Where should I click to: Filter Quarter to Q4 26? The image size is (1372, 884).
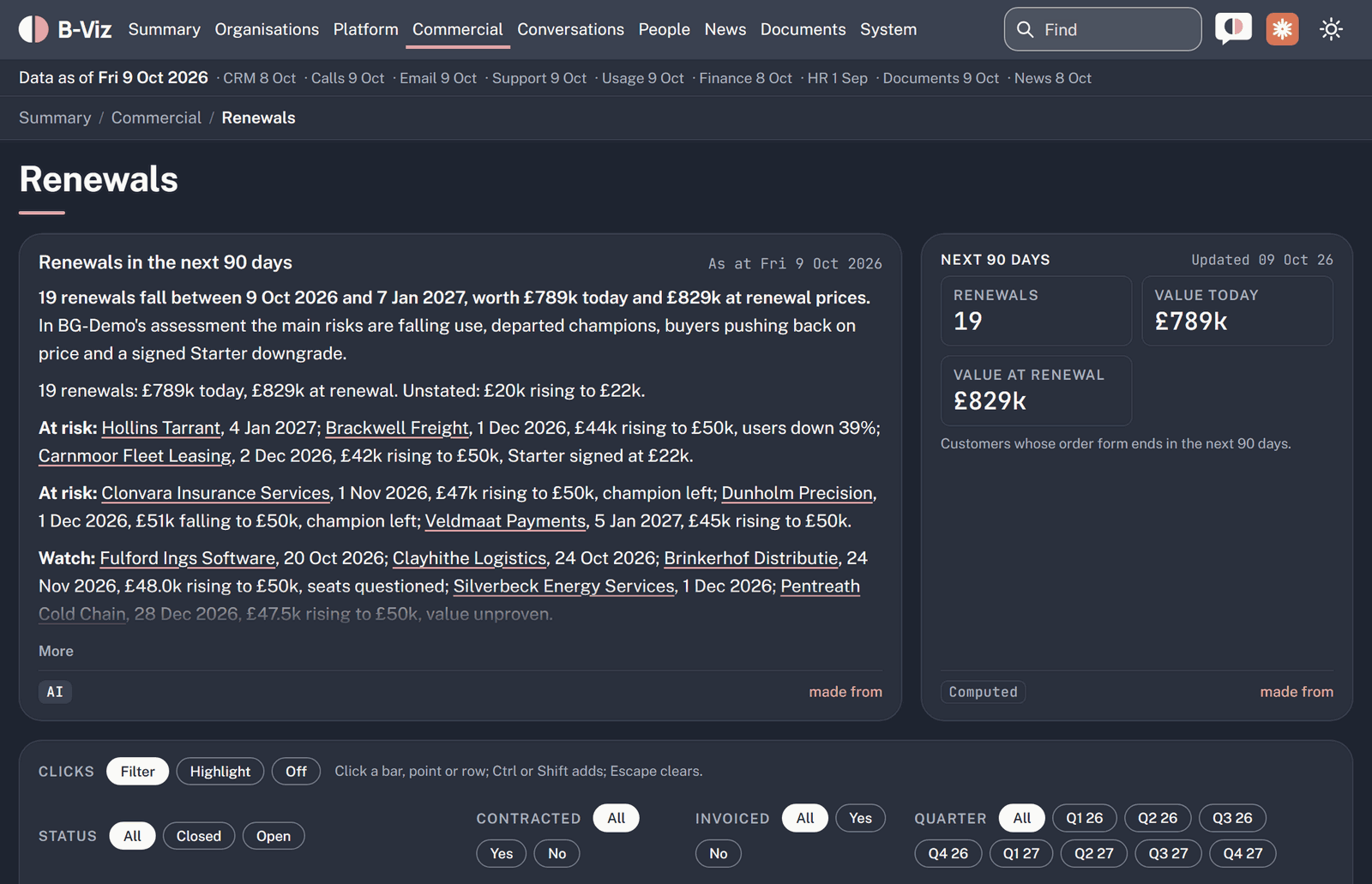tap(948, 853)
